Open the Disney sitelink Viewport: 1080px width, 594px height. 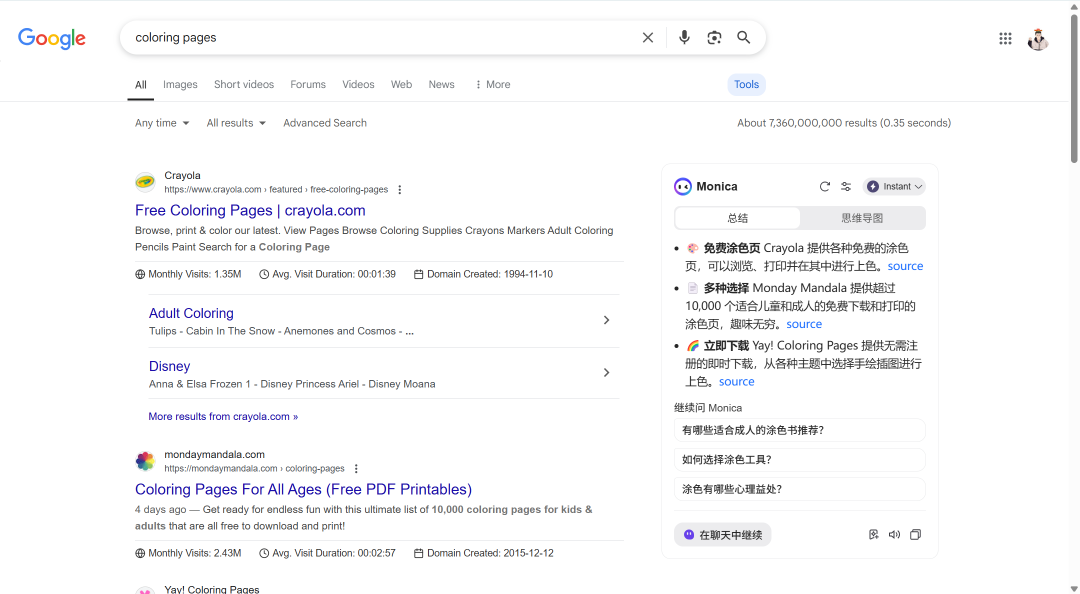169,366
